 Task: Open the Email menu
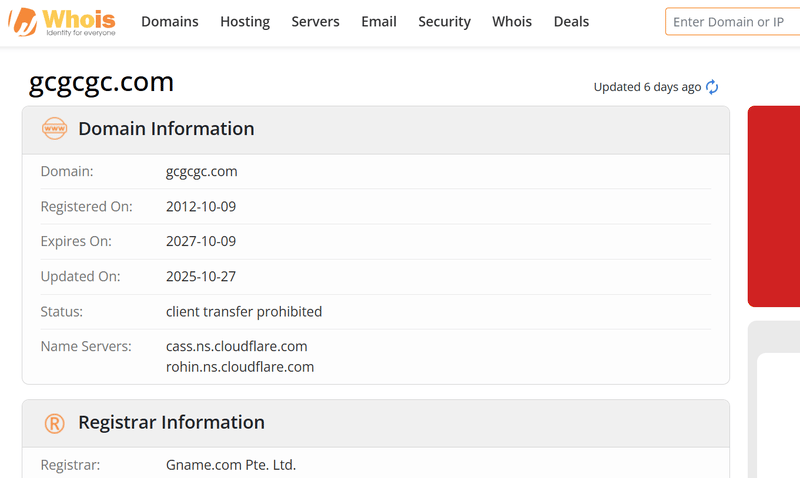pyautogui.click(x=379, y=22)
